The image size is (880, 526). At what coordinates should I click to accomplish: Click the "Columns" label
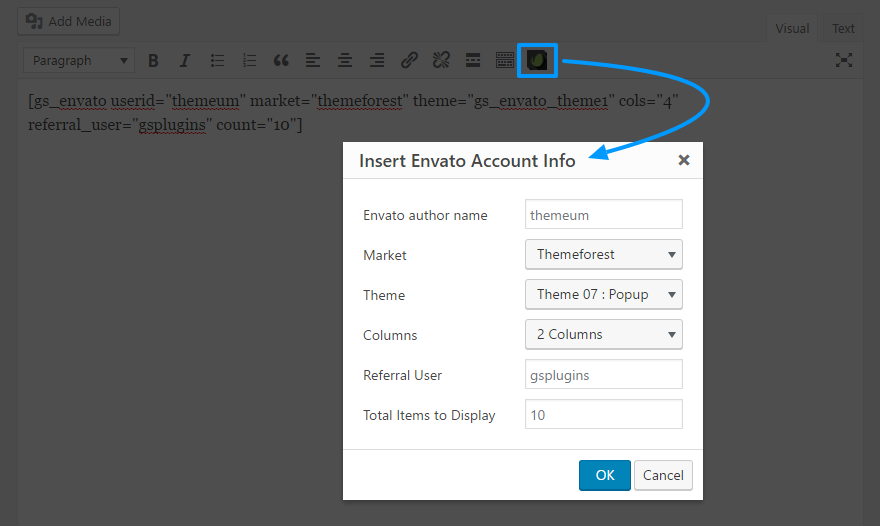tap(390, 335)
